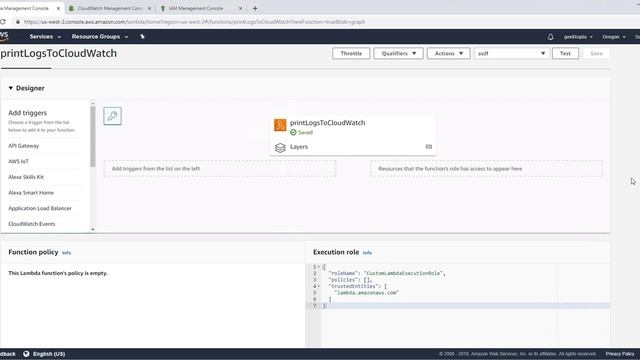Viewport: 640px width, 360px height.
Task: Click the Save button
Action: [x=596, y=53]
